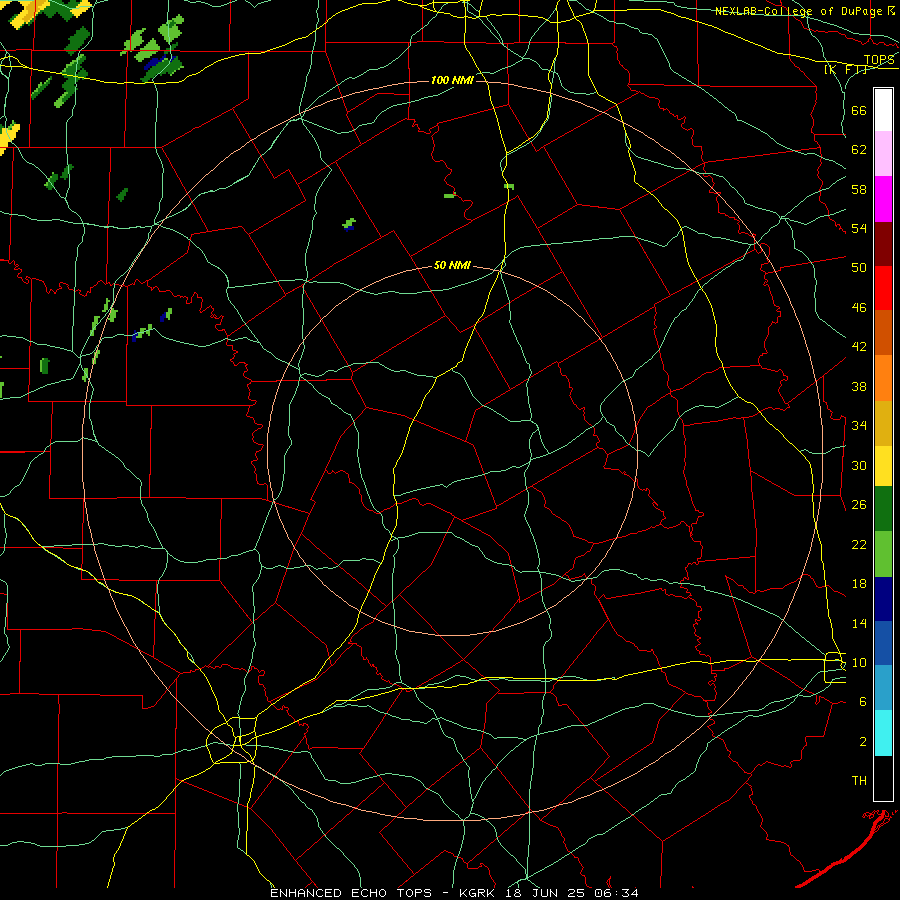This screenshot has height=900, width=900.
Task: Click the yellow 34 kft legend swatch
Action: 883,466
